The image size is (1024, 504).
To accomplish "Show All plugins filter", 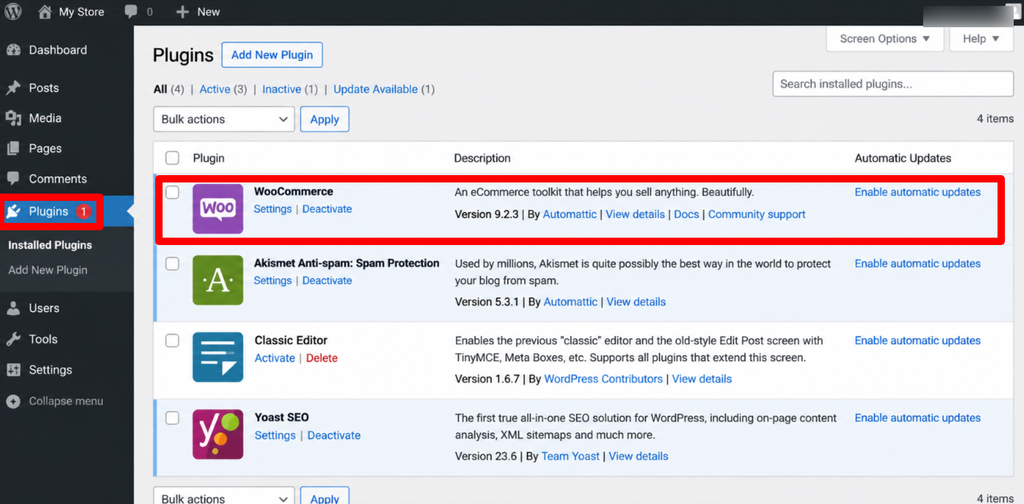I will [160, 89].
